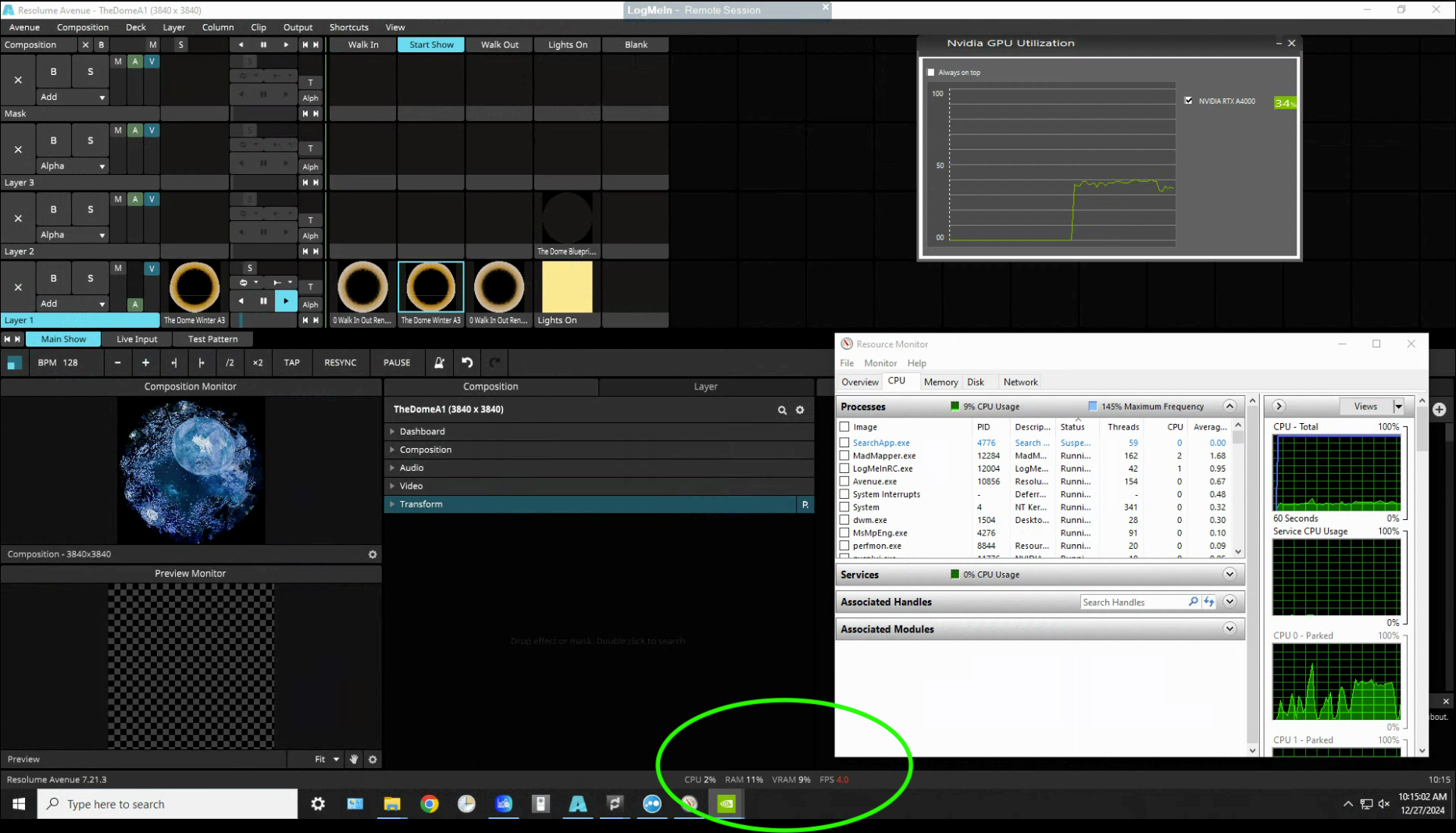Expand the Associated Modules section
Screen dimensions: 1456x833
click(1229, 629)
